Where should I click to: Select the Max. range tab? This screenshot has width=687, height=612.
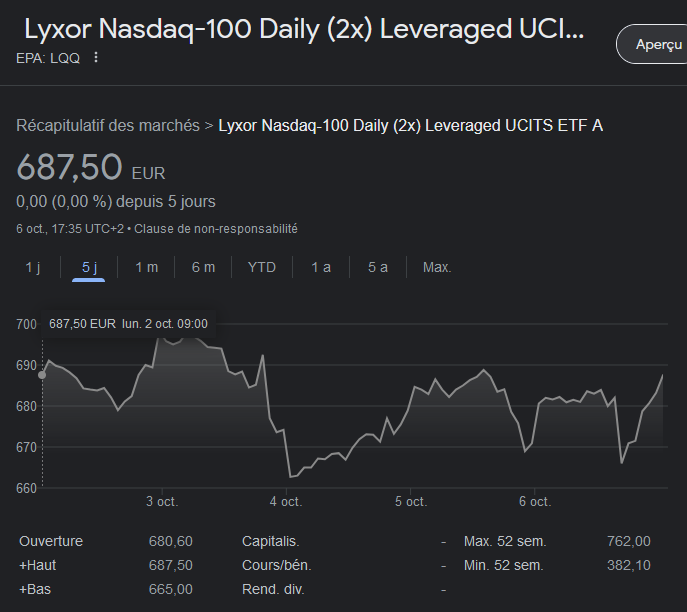coord(437,267)
